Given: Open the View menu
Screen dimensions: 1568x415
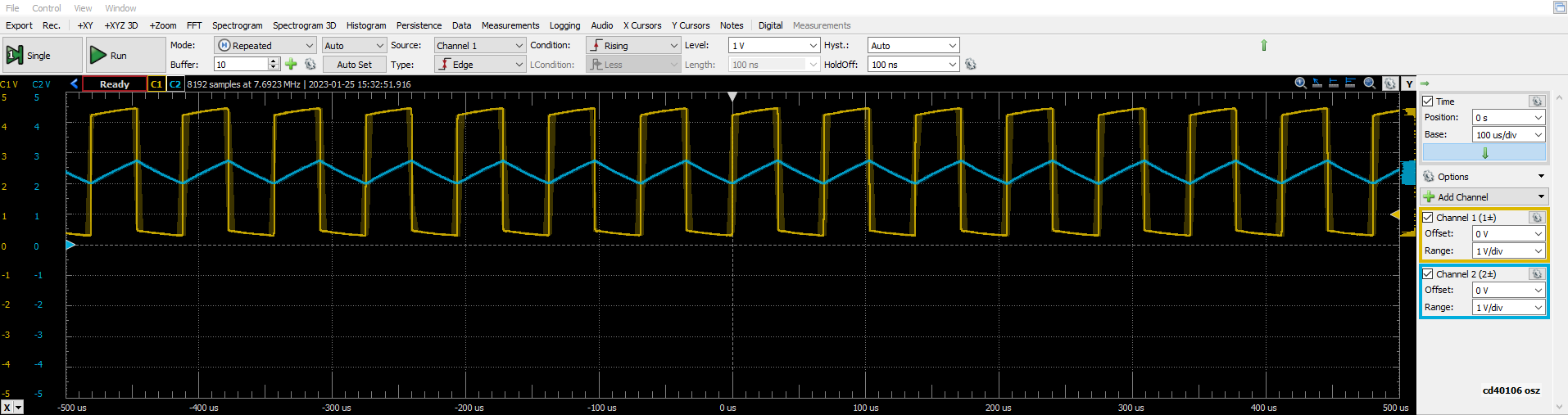Looking at the screenshot, I should coord(83,8).
